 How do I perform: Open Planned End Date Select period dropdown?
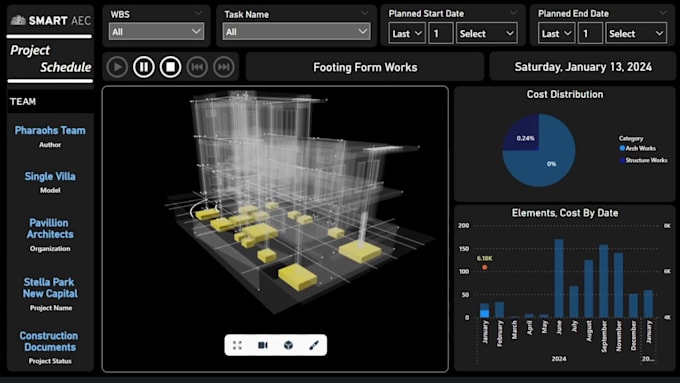click(636, 33)
